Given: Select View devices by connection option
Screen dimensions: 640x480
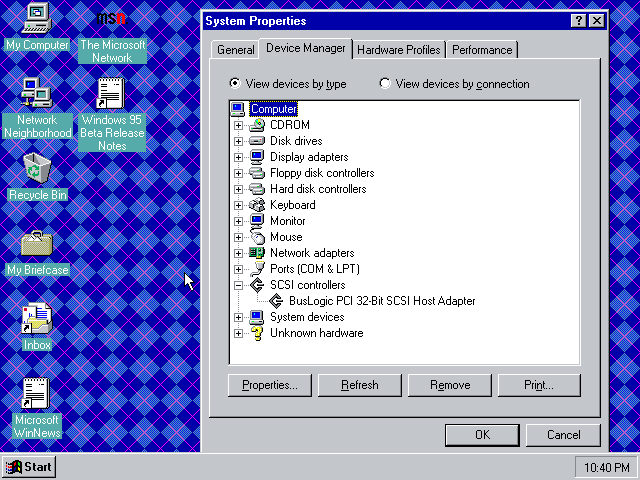Looking at the screenshot, I should (x=454, y=84).
